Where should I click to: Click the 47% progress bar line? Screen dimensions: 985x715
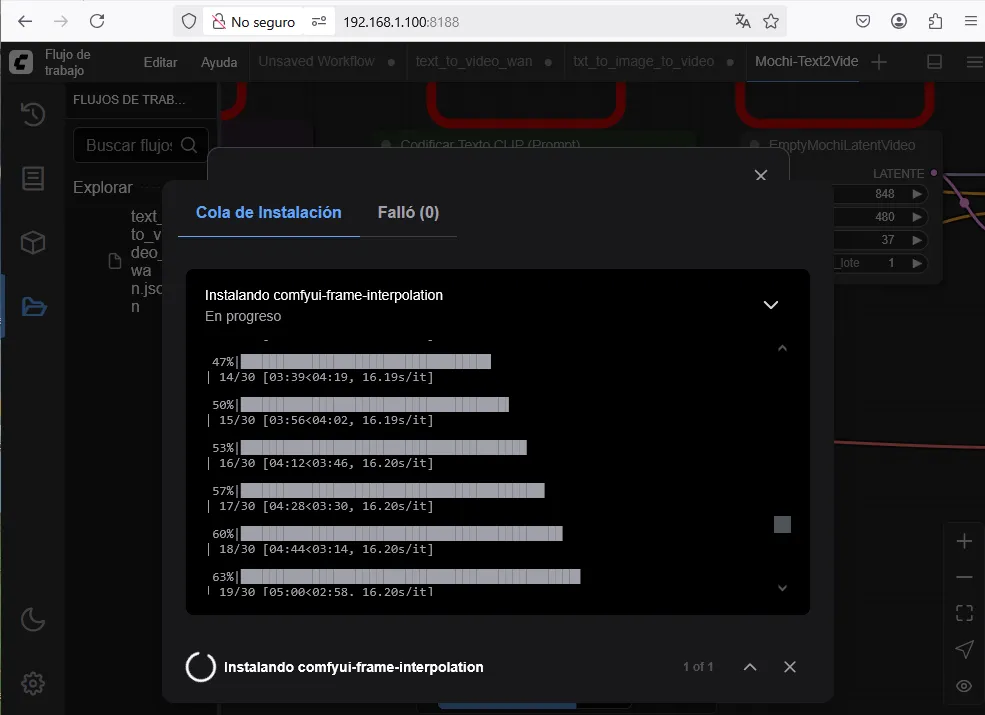click(x=351, y=361)
